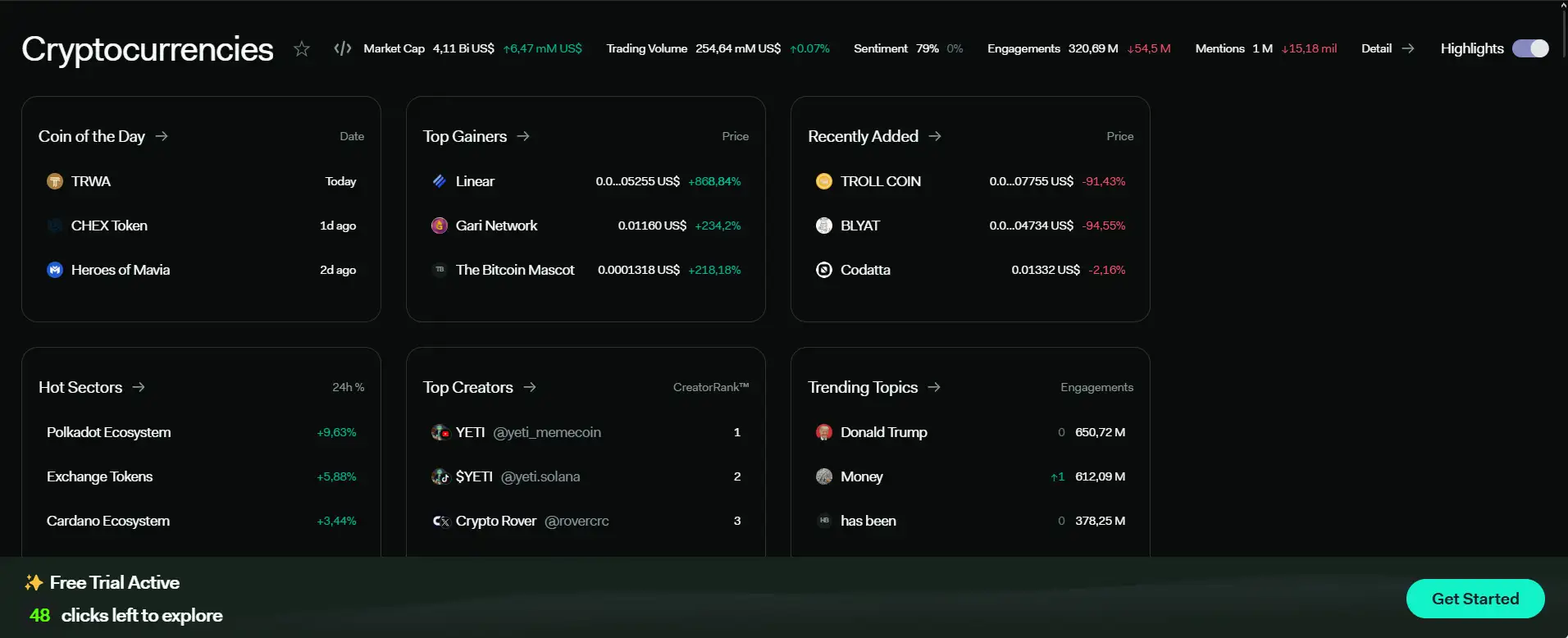Click the Gari Network coin icon
Screen dimensions: 1568x638
(440, 226)
